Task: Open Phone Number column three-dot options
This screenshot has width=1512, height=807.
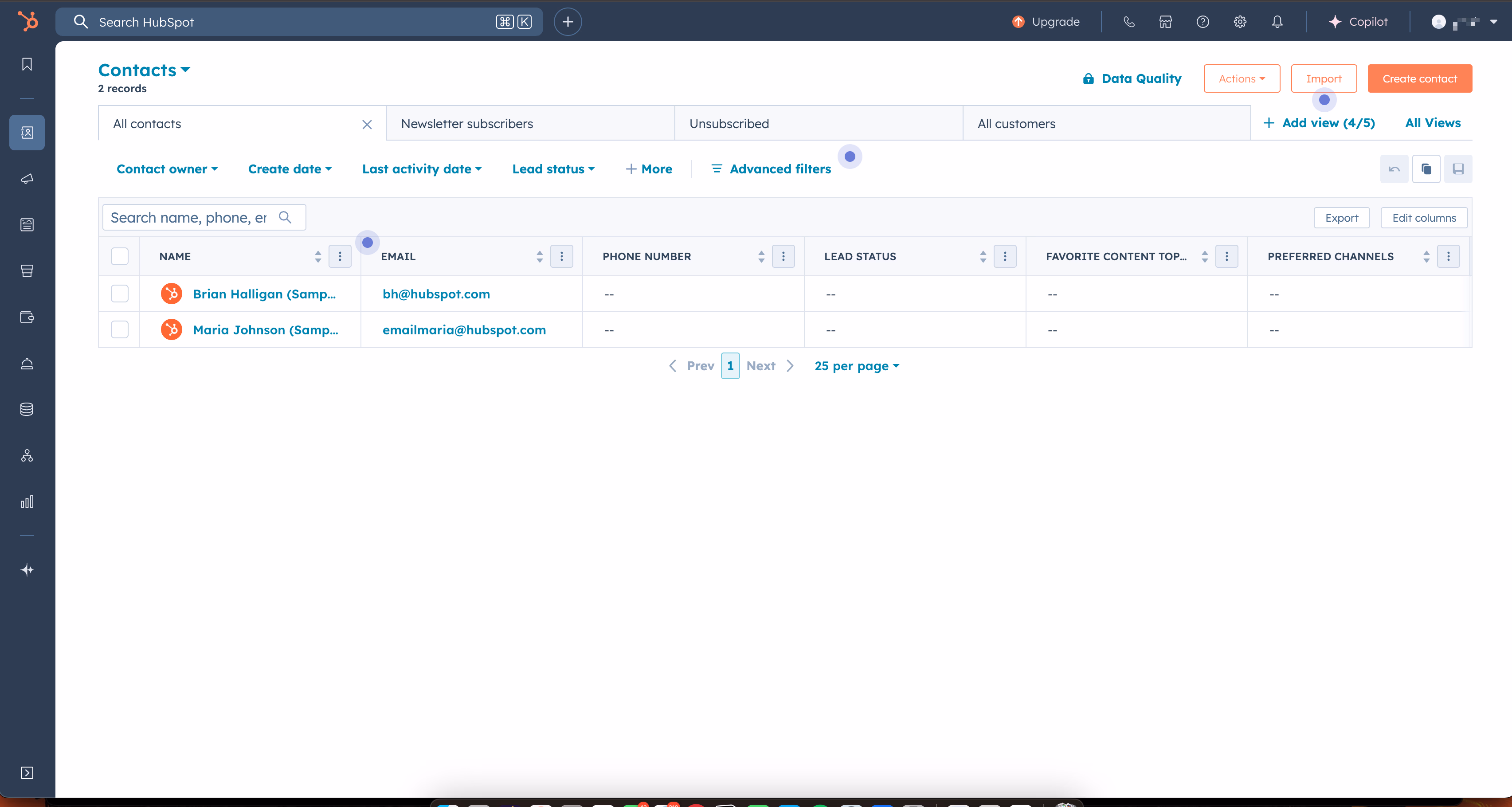Action: (783, 256)
